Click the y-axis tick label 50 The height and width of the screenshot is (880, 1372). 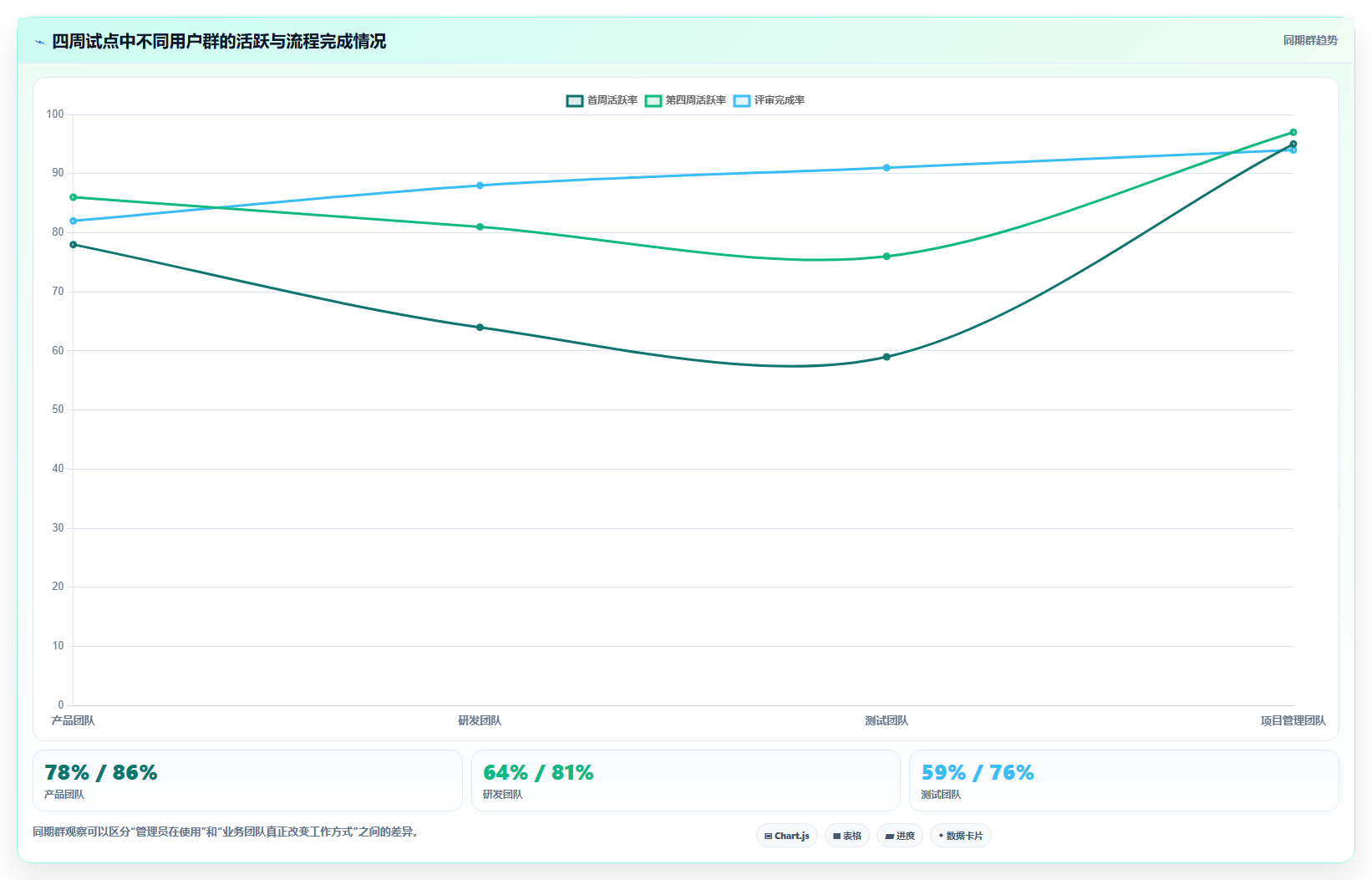click(58, 409)
